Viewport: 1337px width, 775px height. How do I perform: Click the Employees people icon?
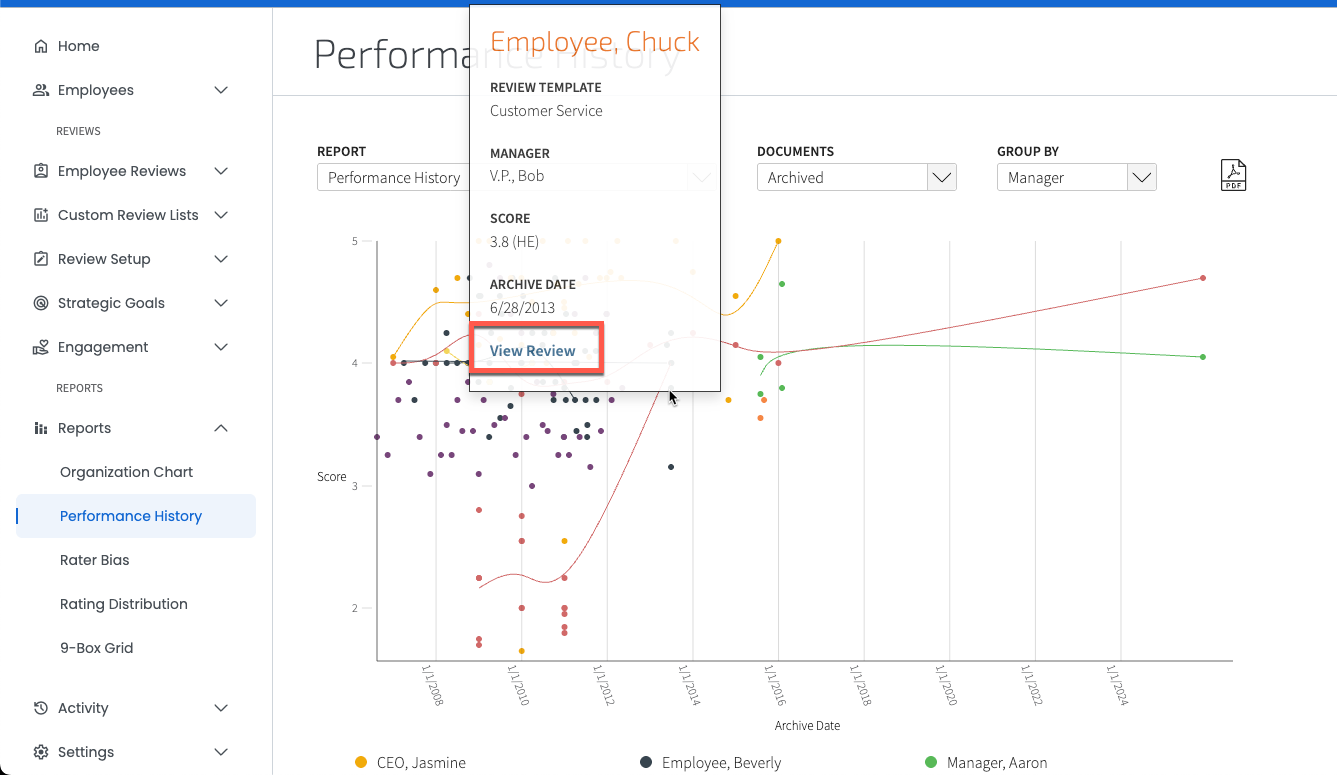click(x=41, y=90)
